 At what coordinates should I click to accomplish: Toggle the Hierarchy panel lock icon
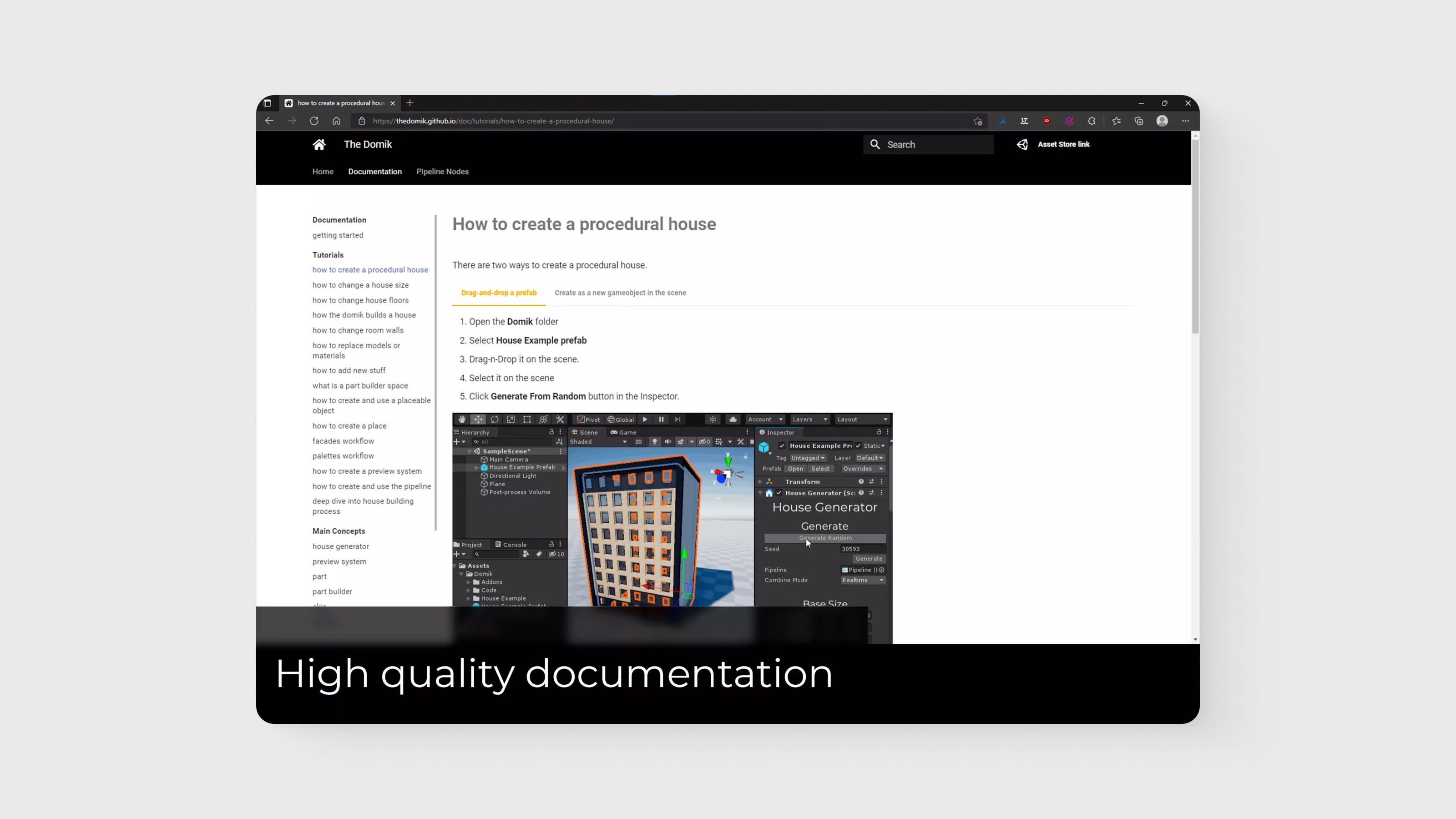tap(551, 432)
